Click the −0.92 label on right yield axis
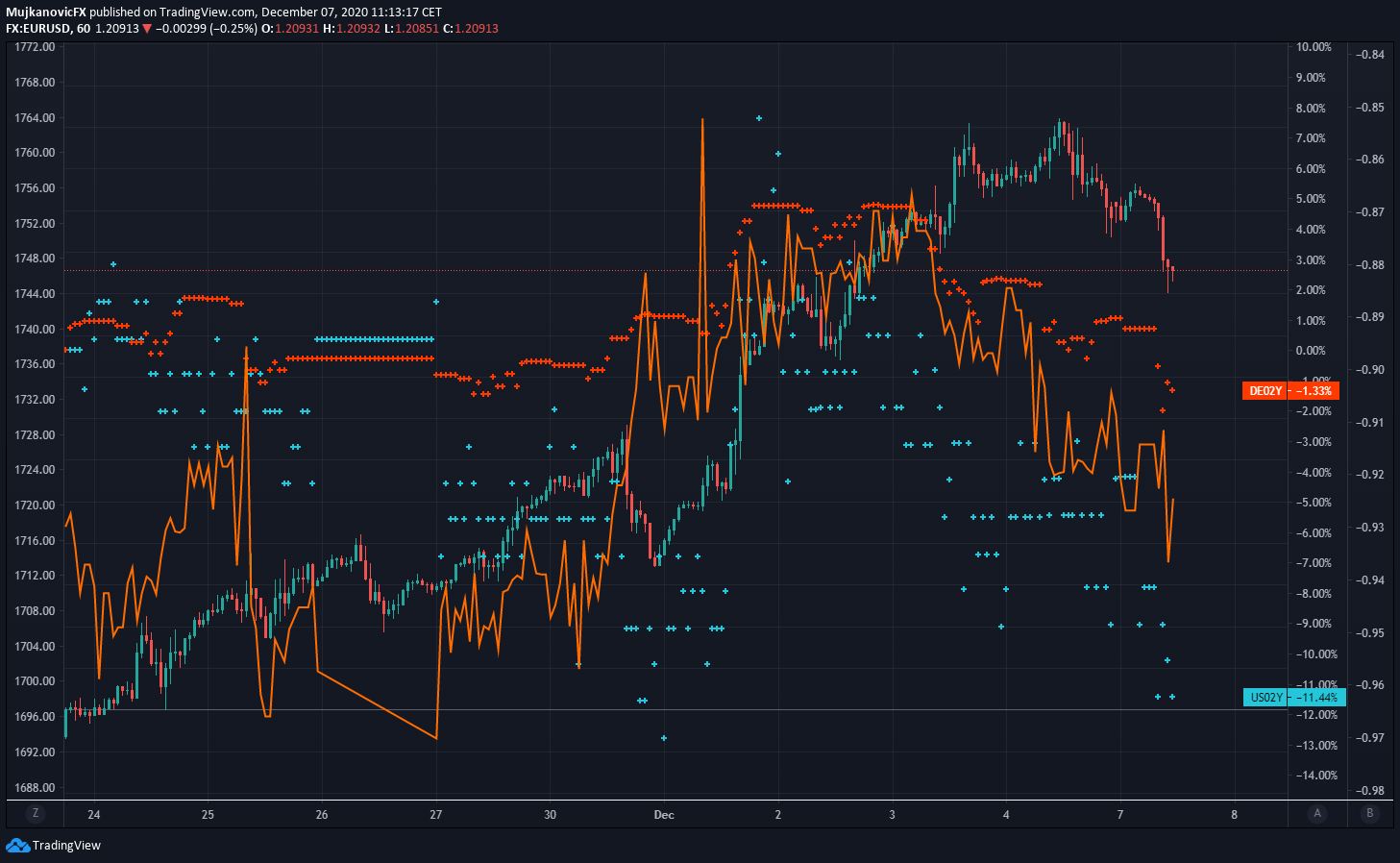 tap(1370, 475)
